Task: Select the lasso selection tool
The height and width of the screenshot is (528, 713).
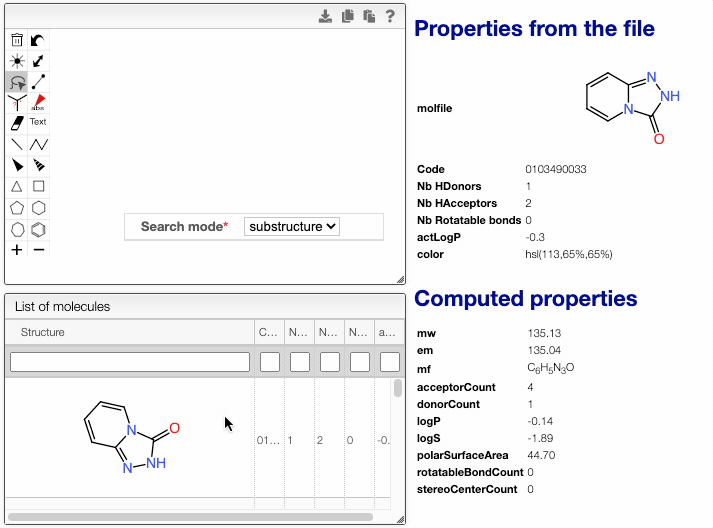Action: (17, 82)
